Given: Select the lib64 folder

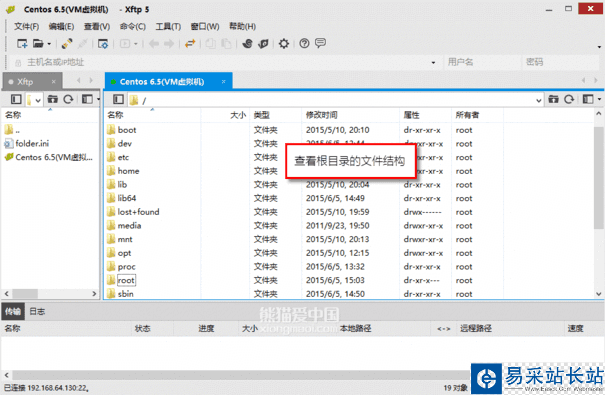Looking at the screenshot, I should 127,198.
